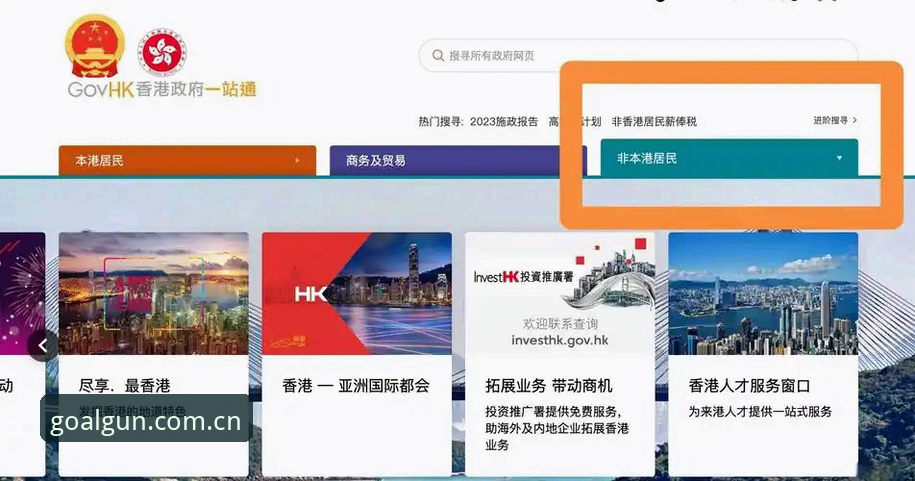This screenshot has width=915, height=481.
Task: Open the InvestHK 投资推广署 banner
Action: [x=560, y=294]
